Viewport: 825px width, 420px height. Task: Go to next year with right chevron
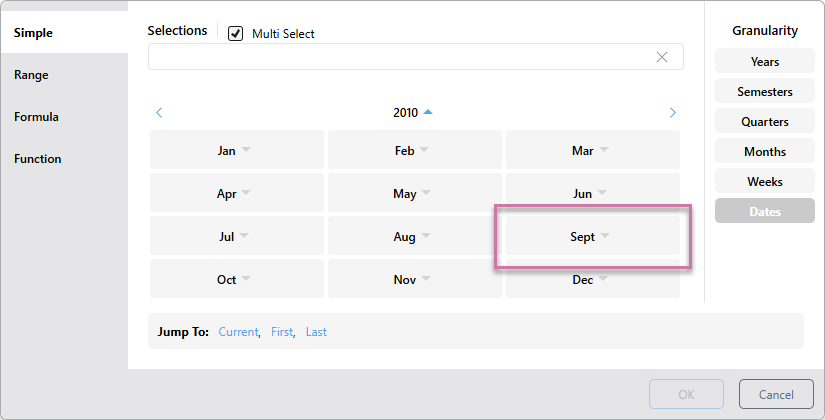point(672,113)
